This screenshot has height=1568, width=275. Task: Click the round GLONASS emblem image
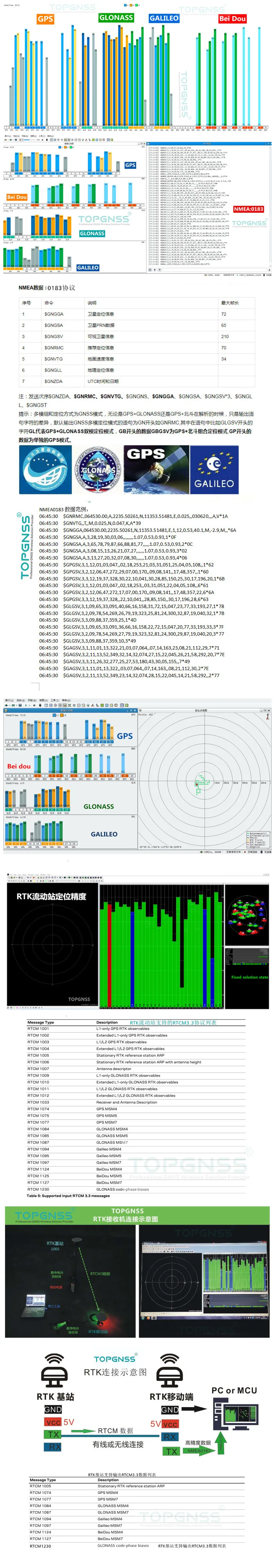[98, 470]
